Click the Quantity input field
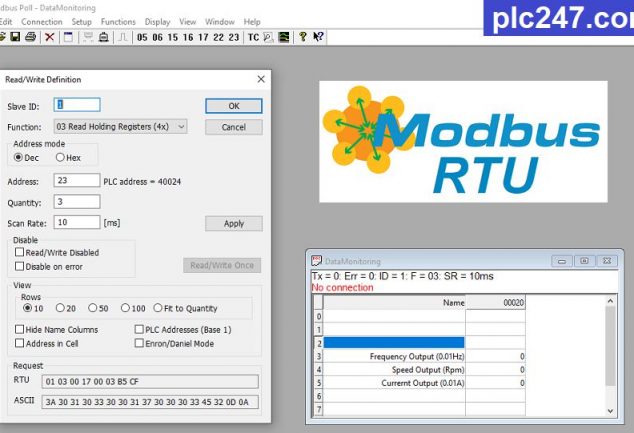The image size is (634, 433). [x=77, y=201]
